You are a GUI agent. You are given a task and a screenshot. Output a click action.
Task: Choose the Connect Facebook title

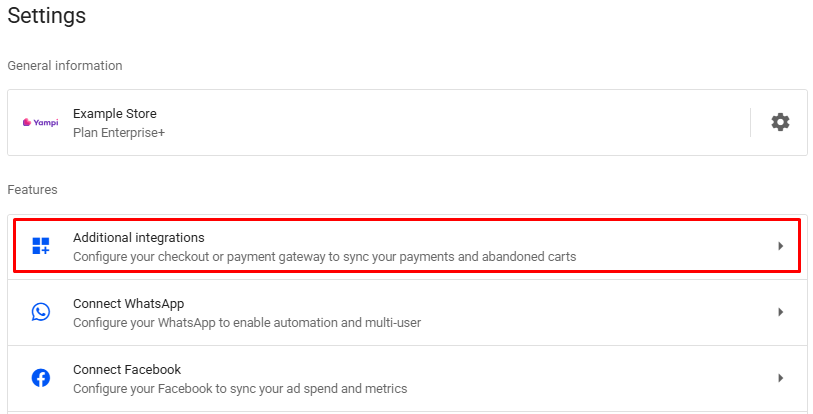pyautogui.click(x=126, y=370)
